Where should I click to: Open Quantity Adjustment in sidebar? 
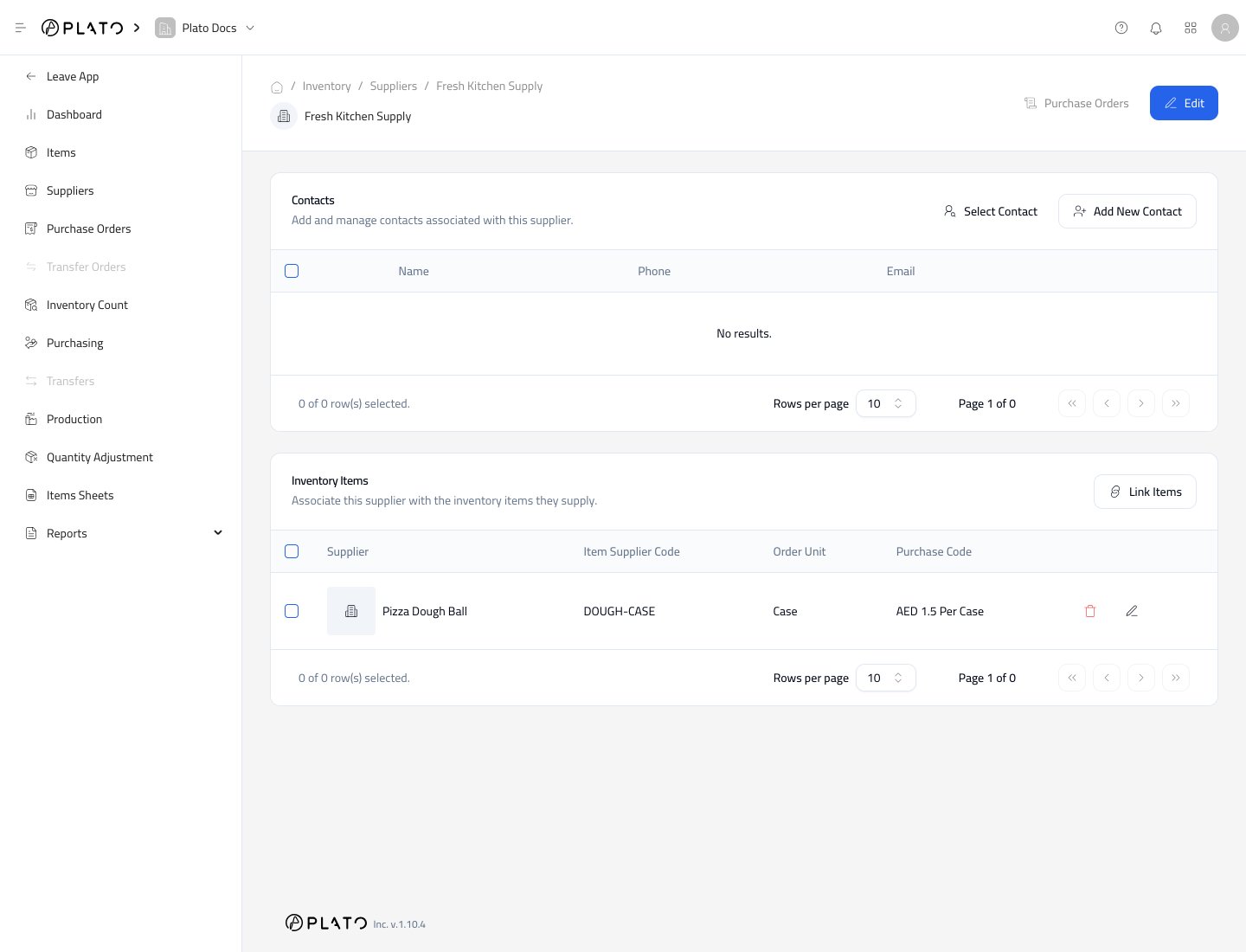121,457
